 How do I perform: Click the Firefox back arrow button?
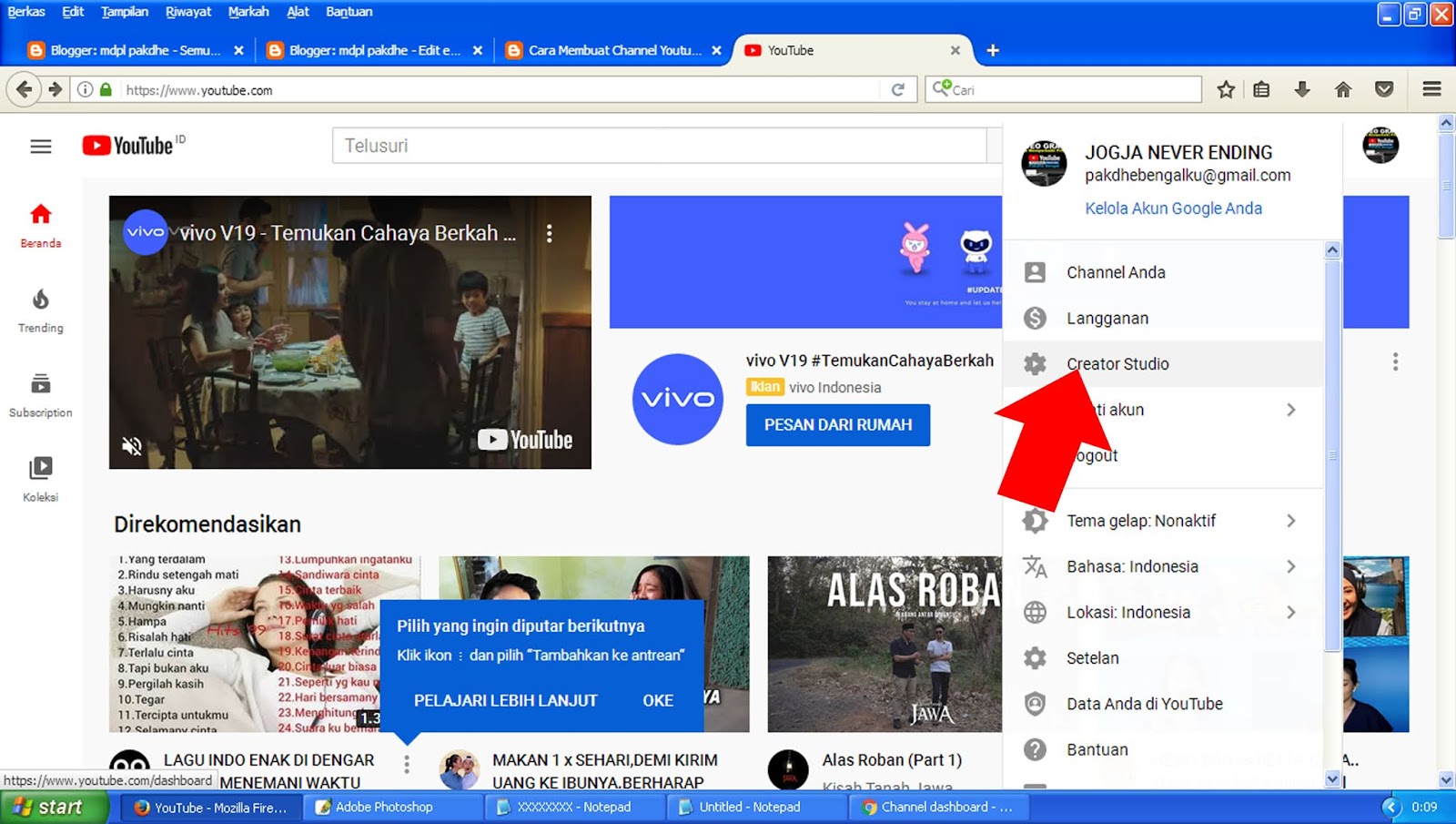point(24,89)
